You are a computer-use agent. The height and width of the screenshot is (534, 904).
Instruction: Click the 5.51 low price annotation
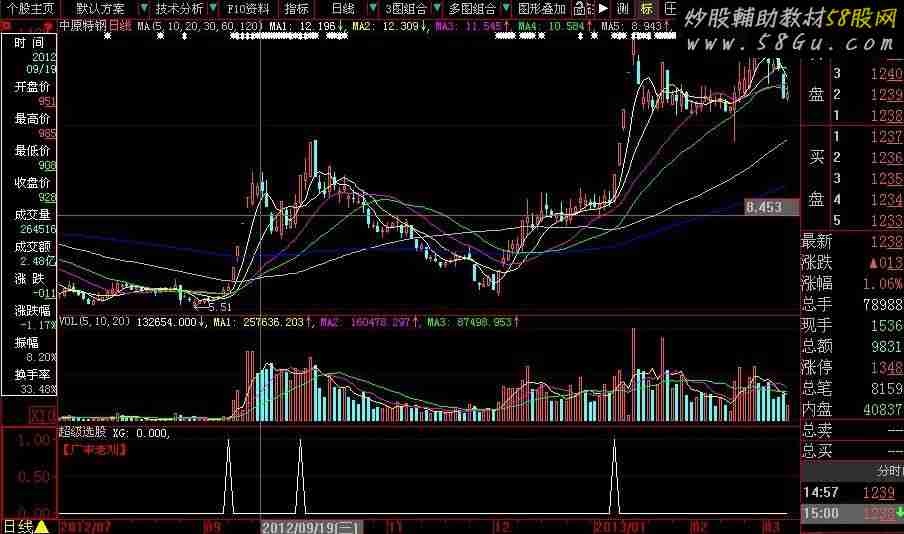tap(219, 308)
